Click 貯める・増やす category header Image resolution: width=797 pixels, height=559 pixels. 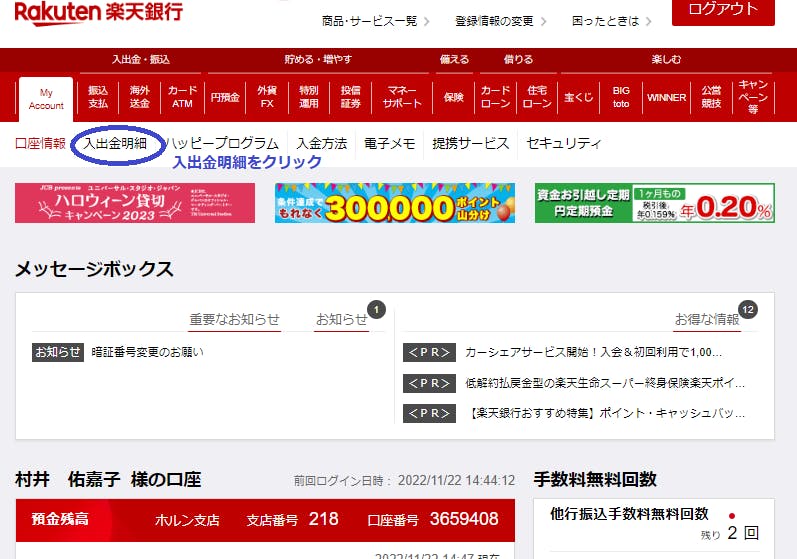click(318, 59)
